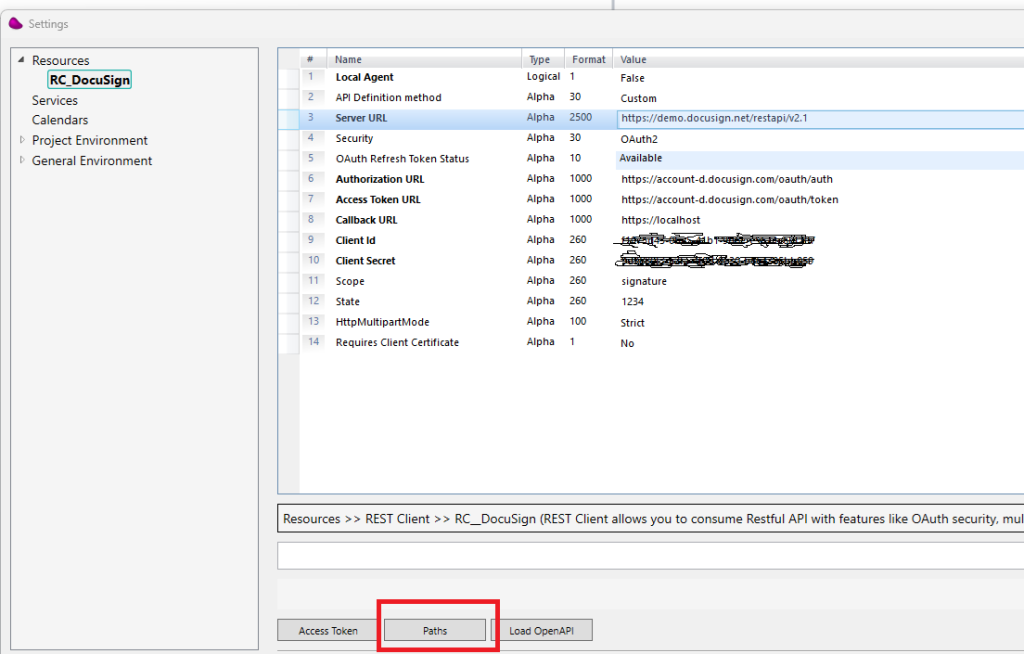The image size is (1024, 654).
Task: Expand the General Environment node
Action: (22, 160)
